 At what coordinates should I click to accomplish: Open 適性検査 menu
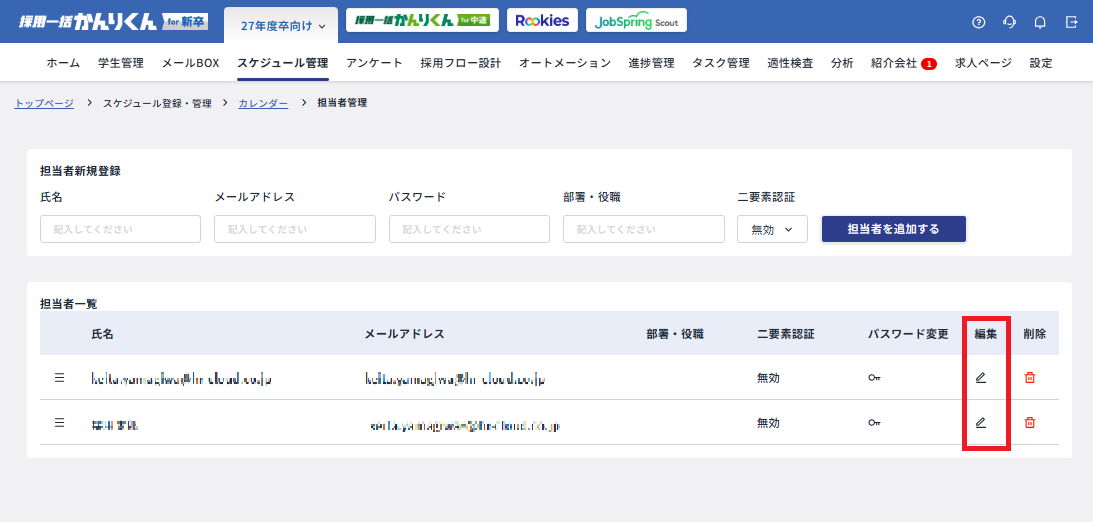(790, 63)
